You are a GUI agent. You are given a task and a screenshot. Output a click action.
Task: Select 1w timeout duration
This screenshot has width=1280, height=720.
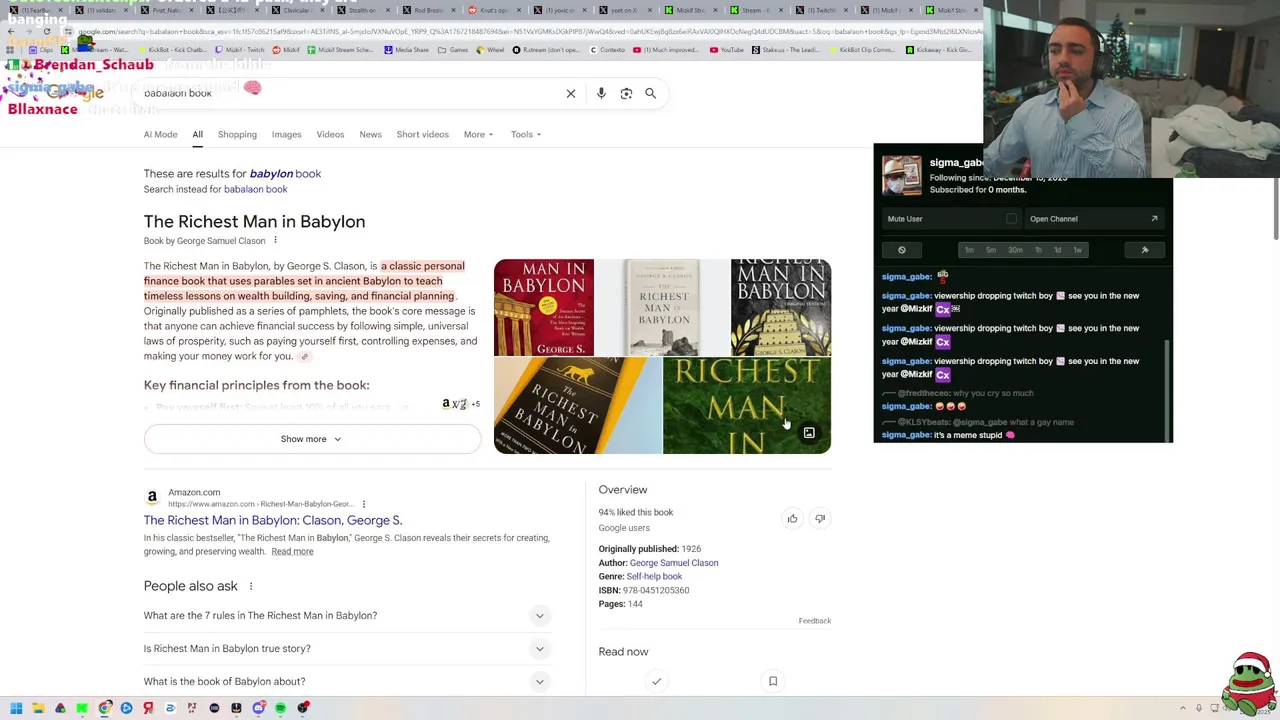pos(1077,250)
